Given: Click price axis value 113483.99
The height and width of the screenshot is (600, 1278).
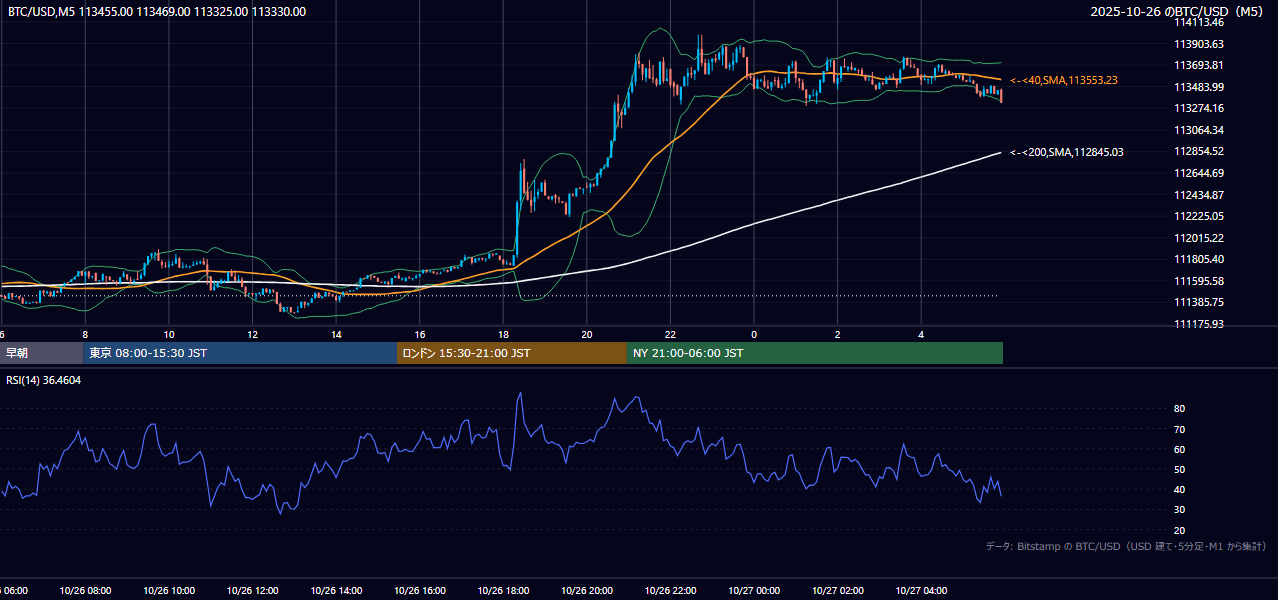Looking at the screenshot, I should point(1198,87).
